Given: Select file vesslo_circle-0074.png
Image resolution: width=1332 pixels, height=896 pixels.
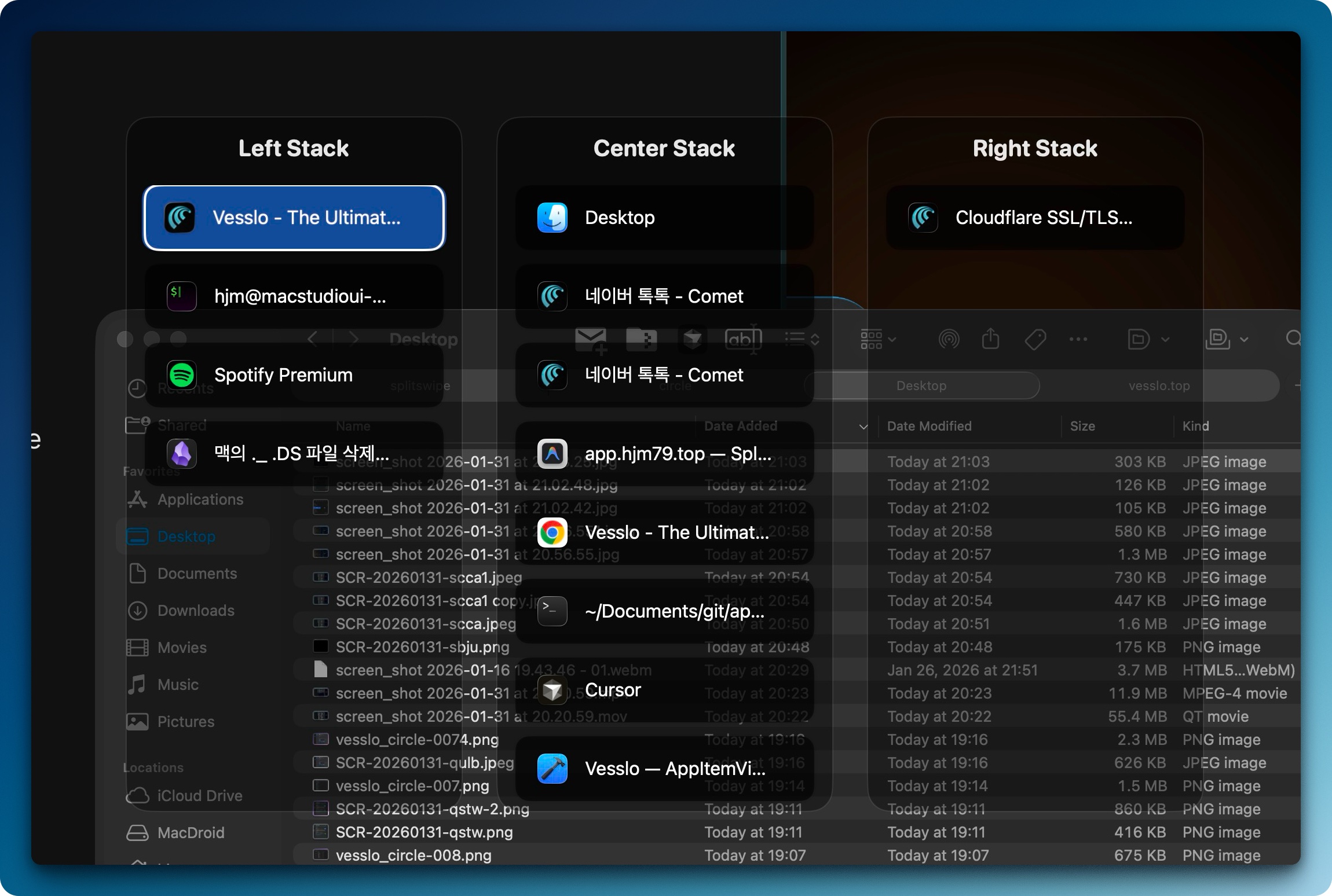Looking at the screenshot, I should click(417, 740).
